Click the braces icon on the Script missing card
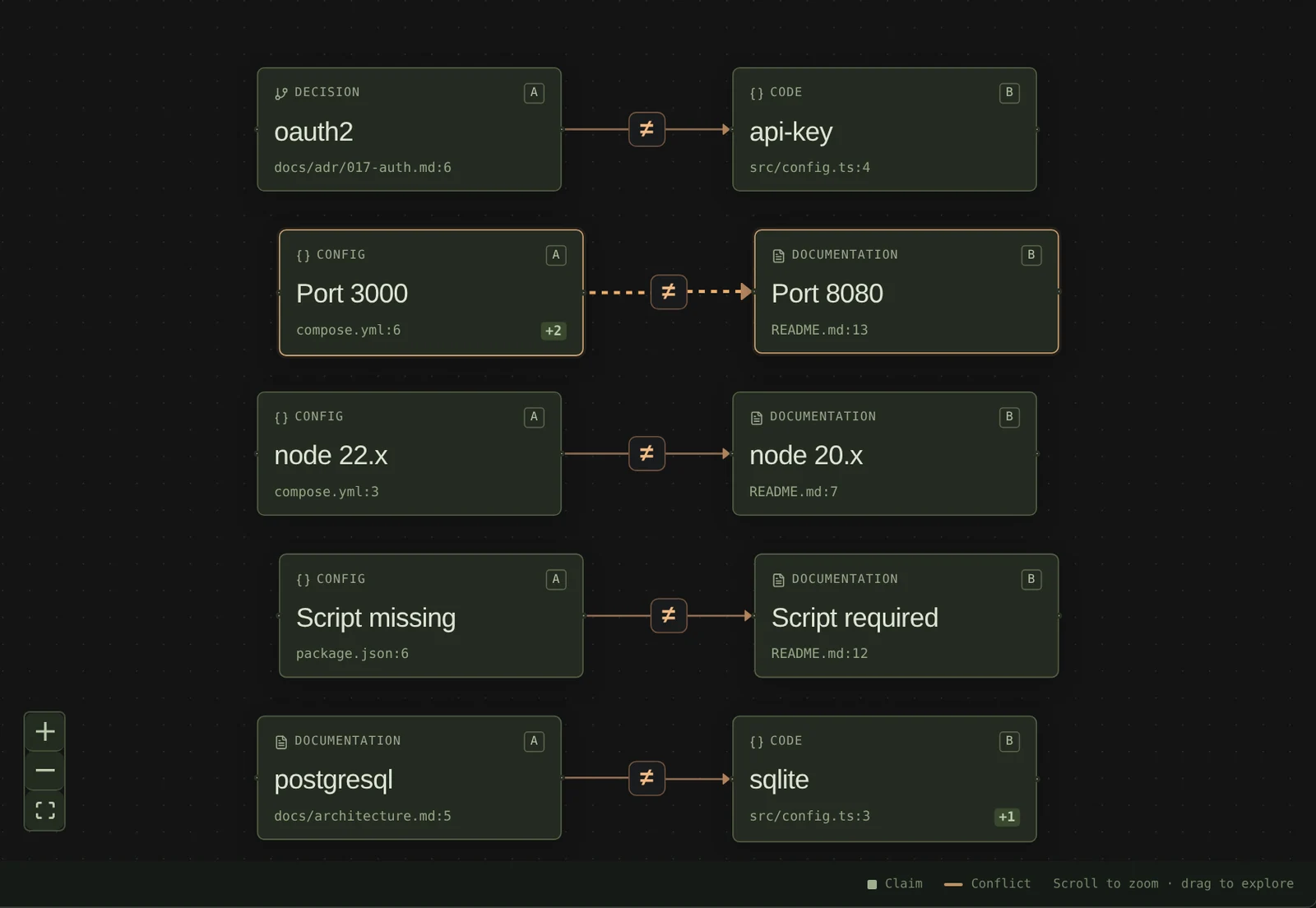Image resolution: width=1316 pixels, height=908 pixels. (x=304, y=580)
